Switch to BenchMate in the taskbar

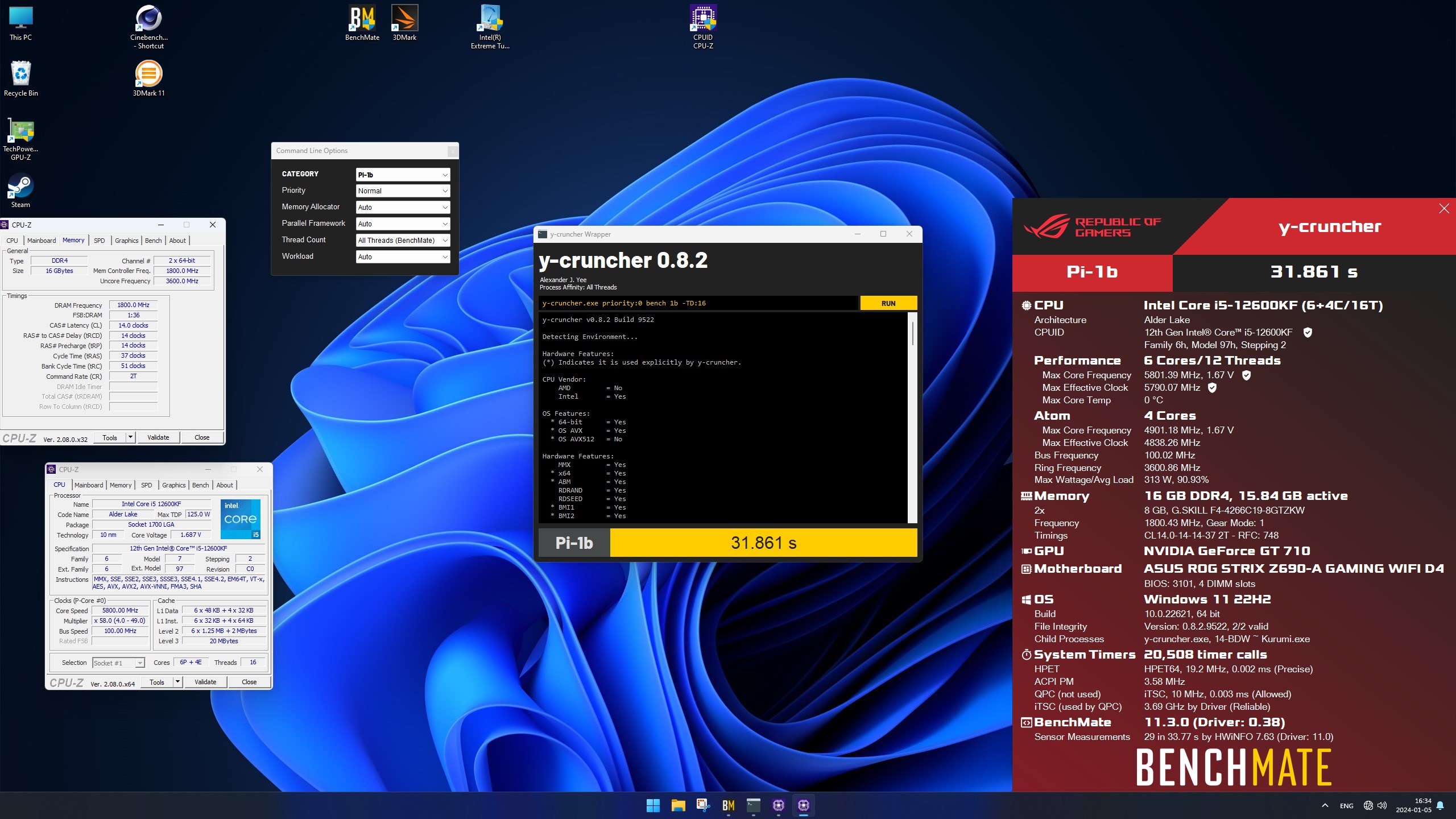tap(729, 805)
